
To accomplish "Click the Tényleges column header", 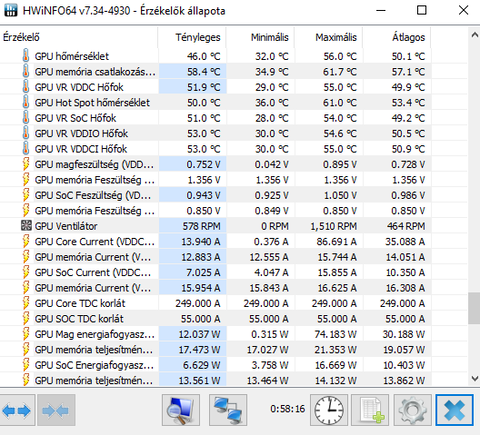I will point(192,37).
